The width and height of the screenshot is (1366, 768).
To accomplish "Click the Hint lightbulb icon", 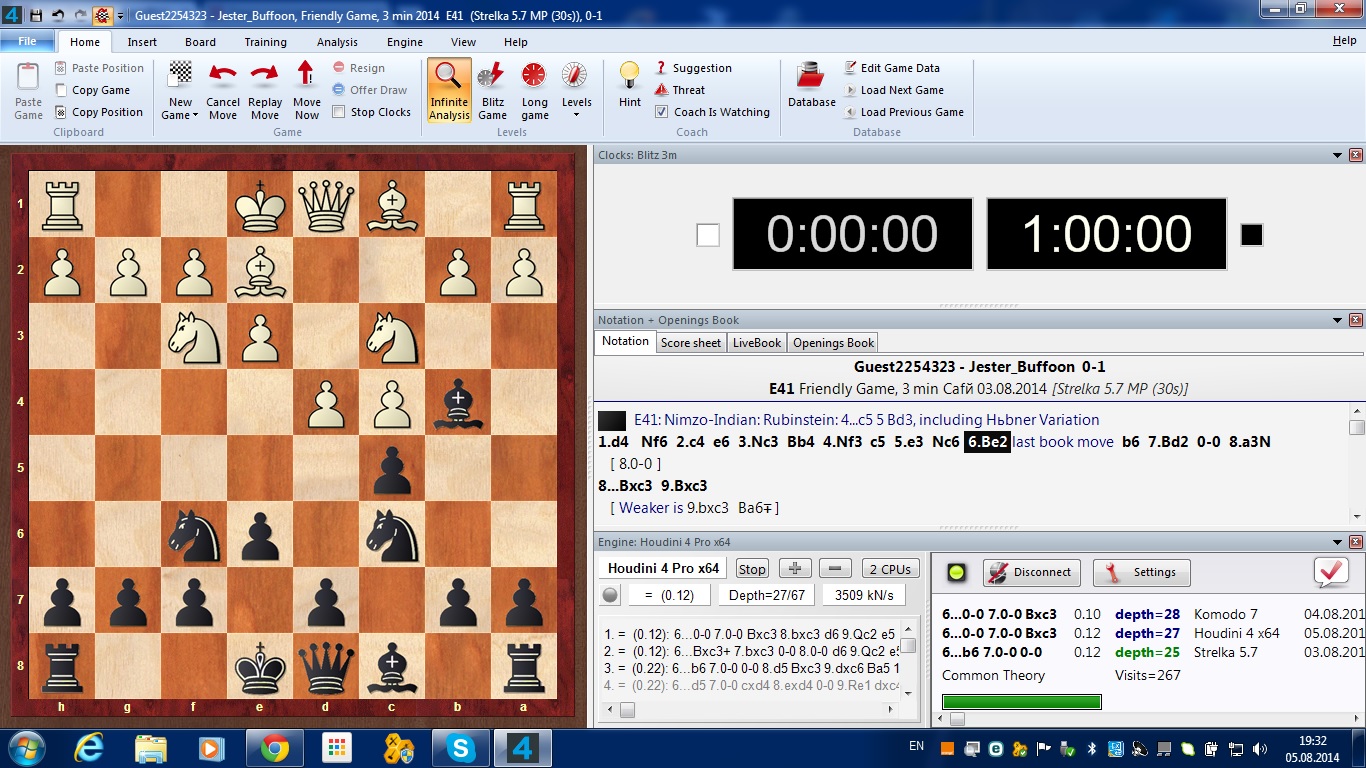I will (630, 77).
